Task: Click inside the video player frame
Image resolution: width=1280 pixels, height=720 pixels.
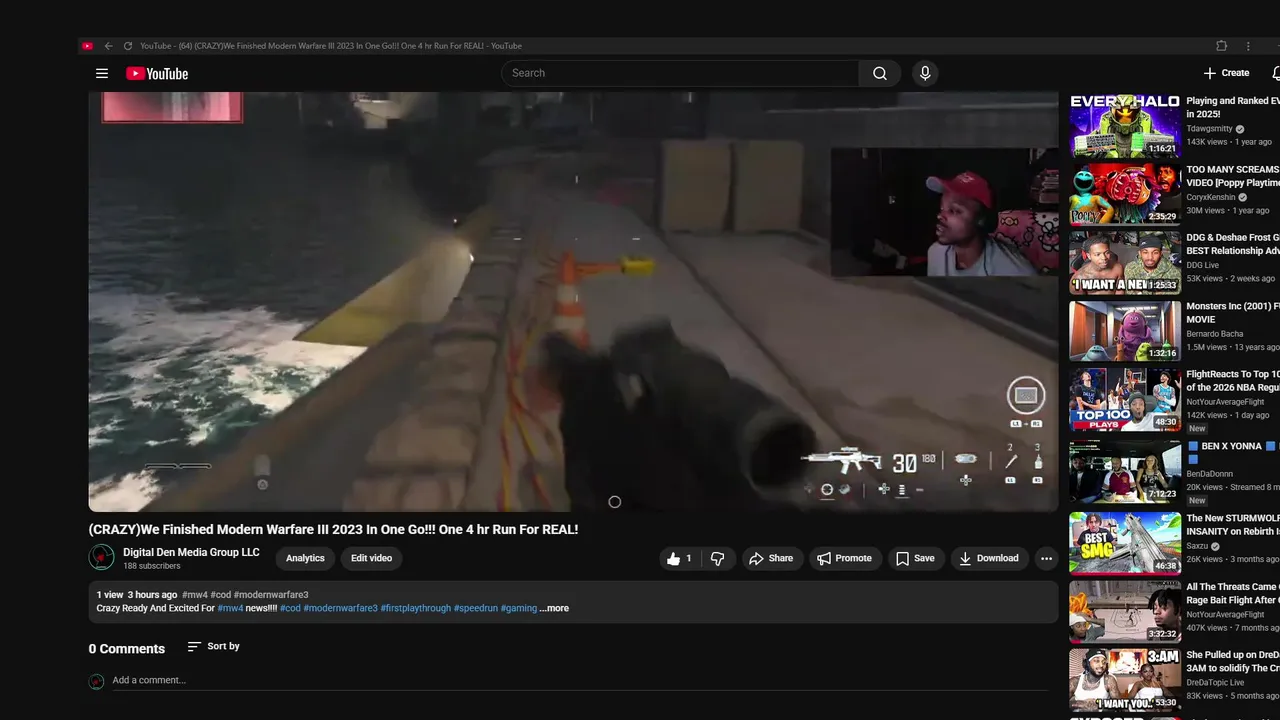Action: (x=573, y=302)
